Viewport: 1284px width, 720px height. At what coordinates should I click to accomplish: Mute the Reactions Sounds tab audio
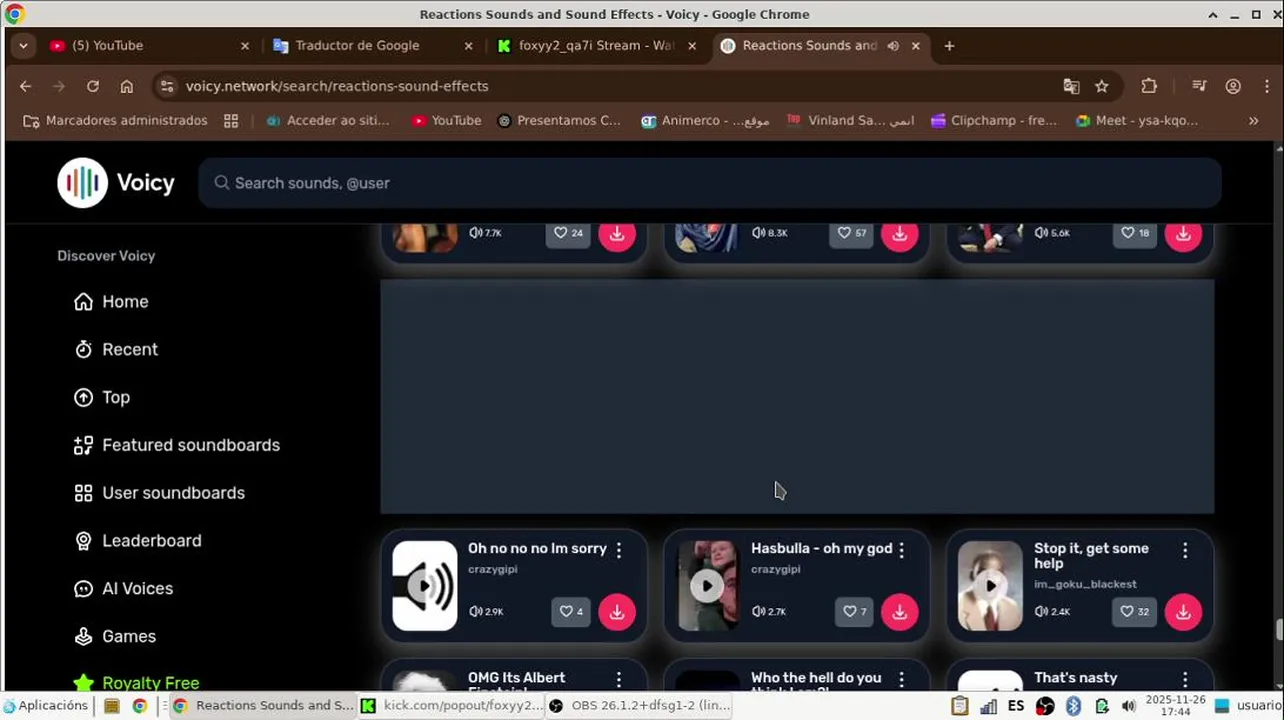(x=893, y=46)
